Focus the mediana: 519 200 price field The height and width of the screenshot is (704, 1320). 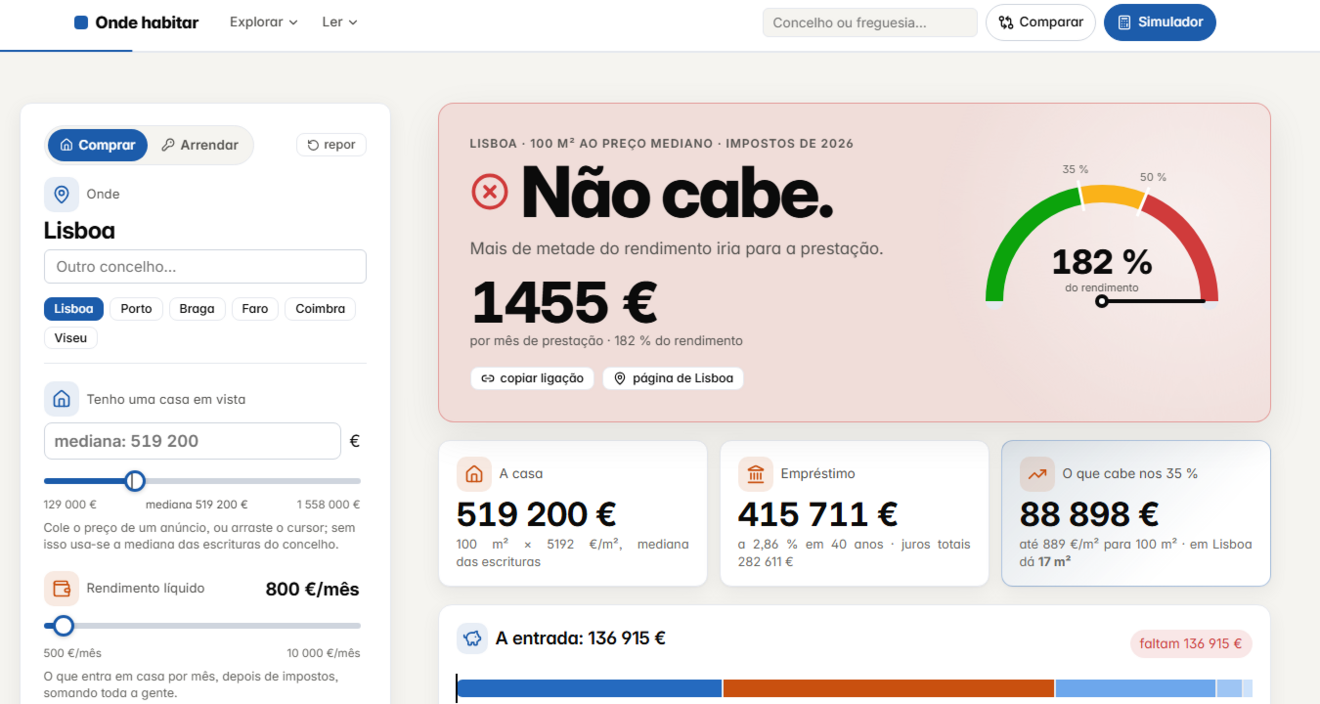pos(192,441)
